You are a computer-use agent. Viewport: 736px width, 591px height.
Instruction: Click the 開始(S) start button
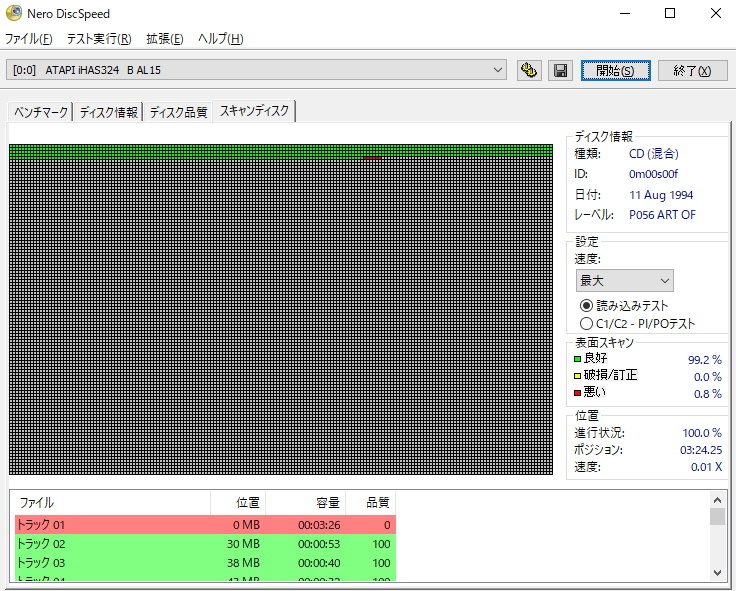[615, 70]
